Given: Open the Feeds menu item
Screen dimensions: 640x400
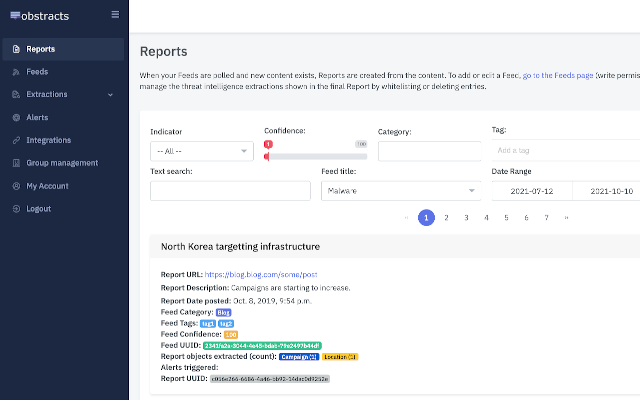Looking at the screenshot, I should (37, 72).
